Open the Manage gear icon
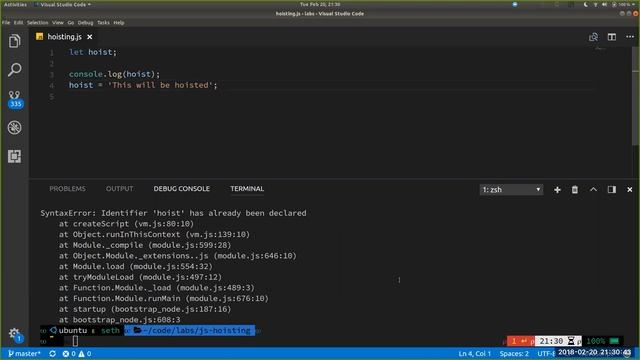This screenshot has height=360, width=640. coord(15,334)
